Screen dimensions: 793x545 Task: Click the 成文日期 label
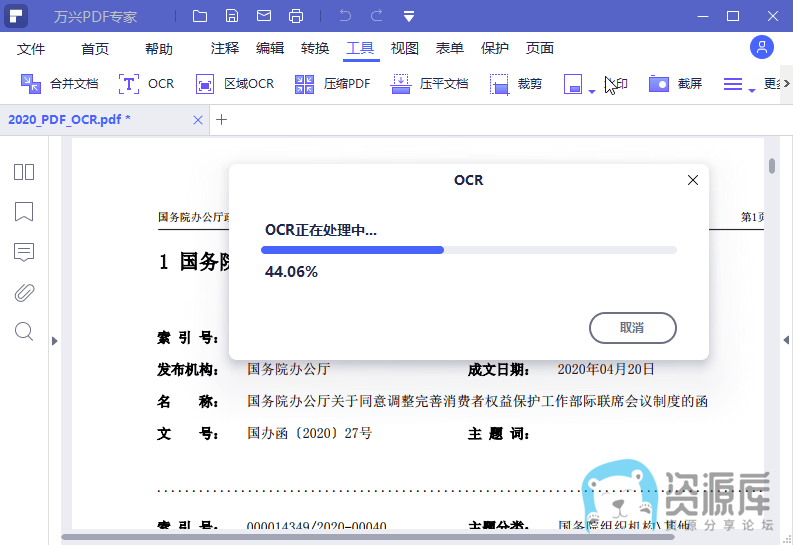(x=498, y=370)
